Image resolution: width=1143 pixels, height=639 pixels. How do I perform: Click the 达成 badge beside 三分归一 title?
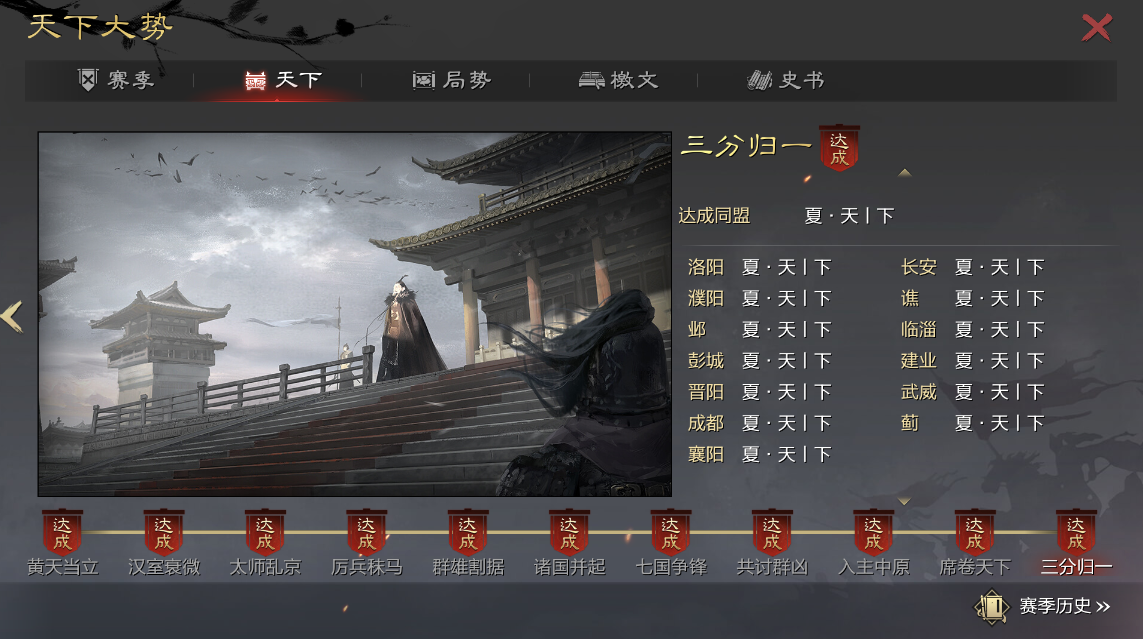(x=839, y=148)
